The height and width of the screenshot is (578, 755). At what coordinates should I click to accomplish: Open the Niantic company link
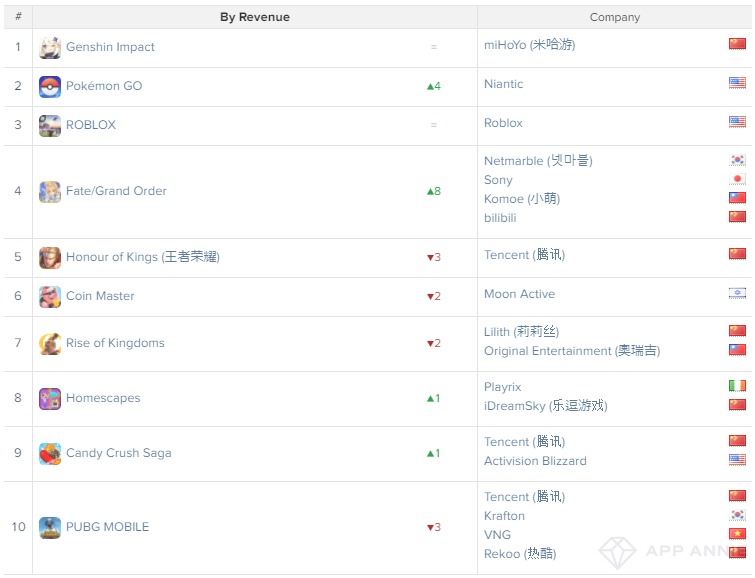point(504,84)
